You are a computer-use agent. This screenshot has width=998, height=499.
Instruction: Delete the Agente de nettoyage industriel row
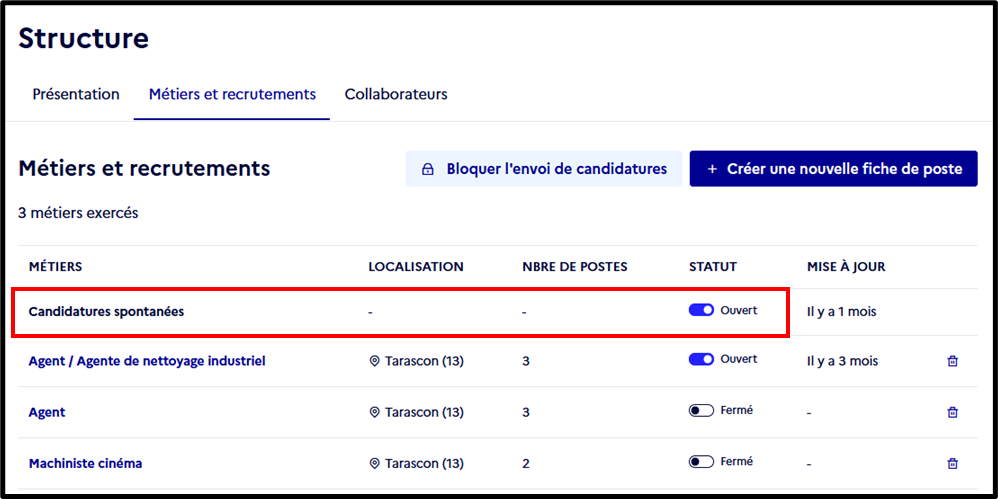pyautogui.click(x=952, y=362)
